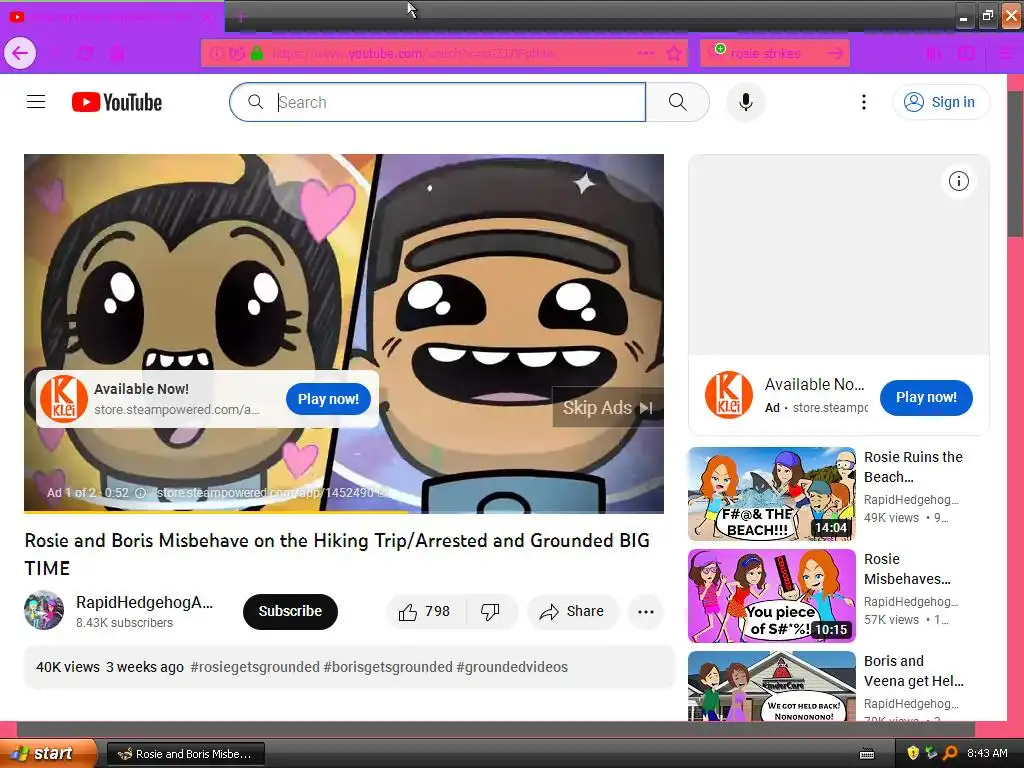
Task: Click into the YouTube search field
Action: pos(438,102)
